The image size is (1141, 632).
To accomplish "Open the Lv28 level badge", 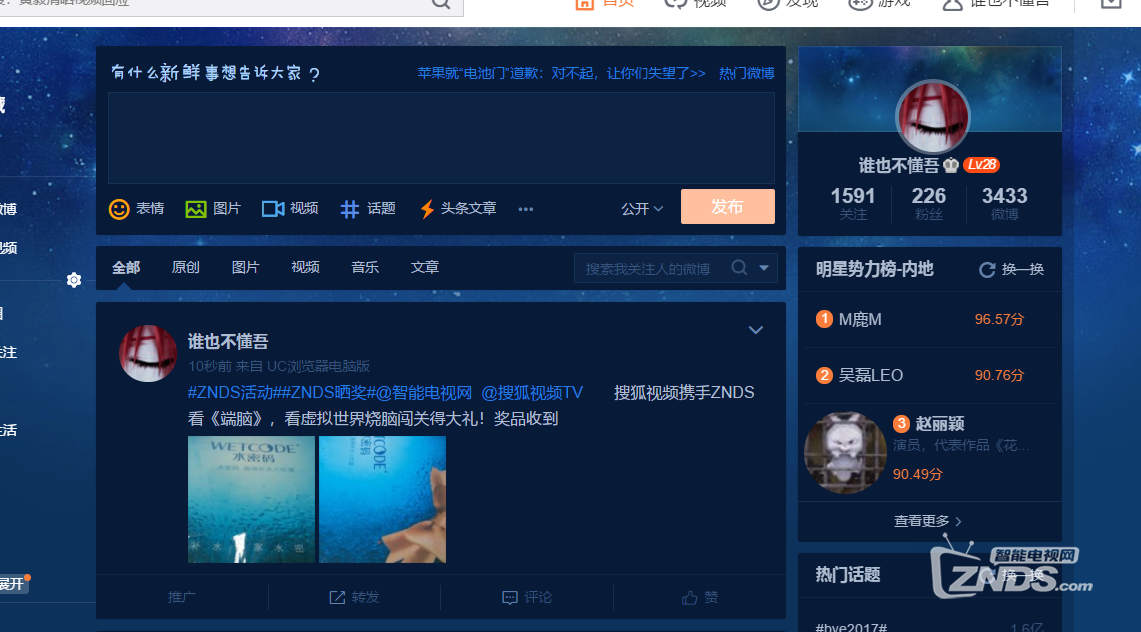I will (x=982, y=165).
